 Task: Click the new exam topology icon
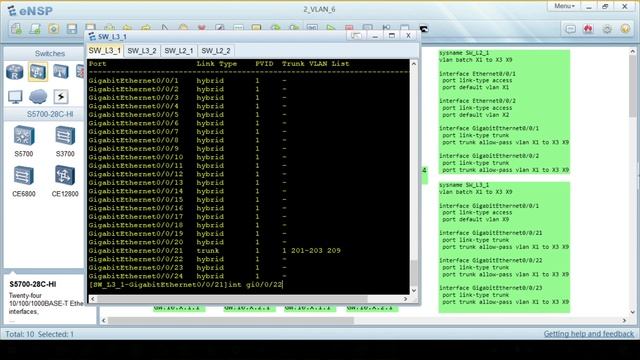tap(35, 29)
